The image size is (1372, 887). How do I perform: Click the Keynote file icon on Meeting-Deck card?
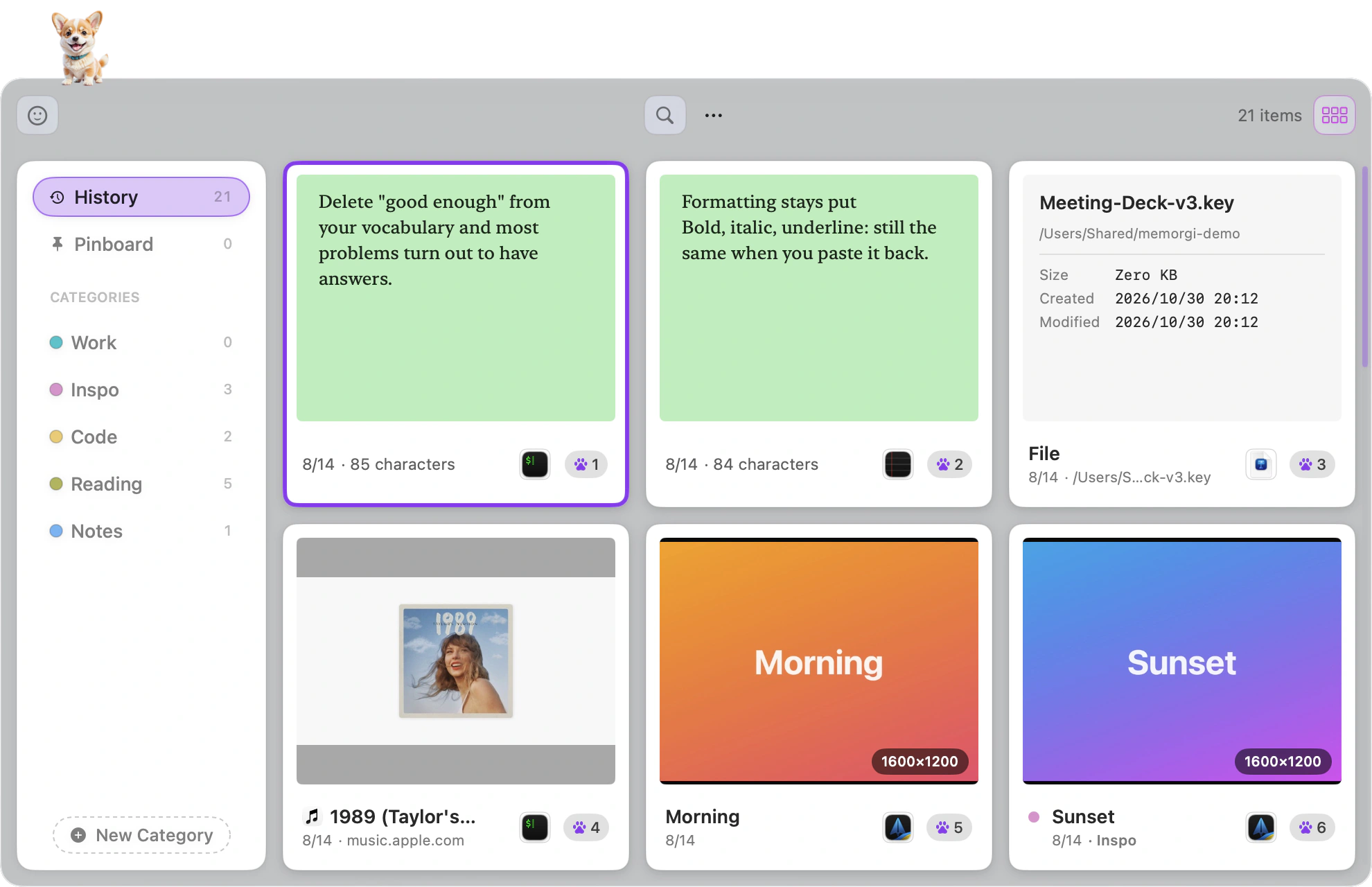click(x=1260, y=464)
